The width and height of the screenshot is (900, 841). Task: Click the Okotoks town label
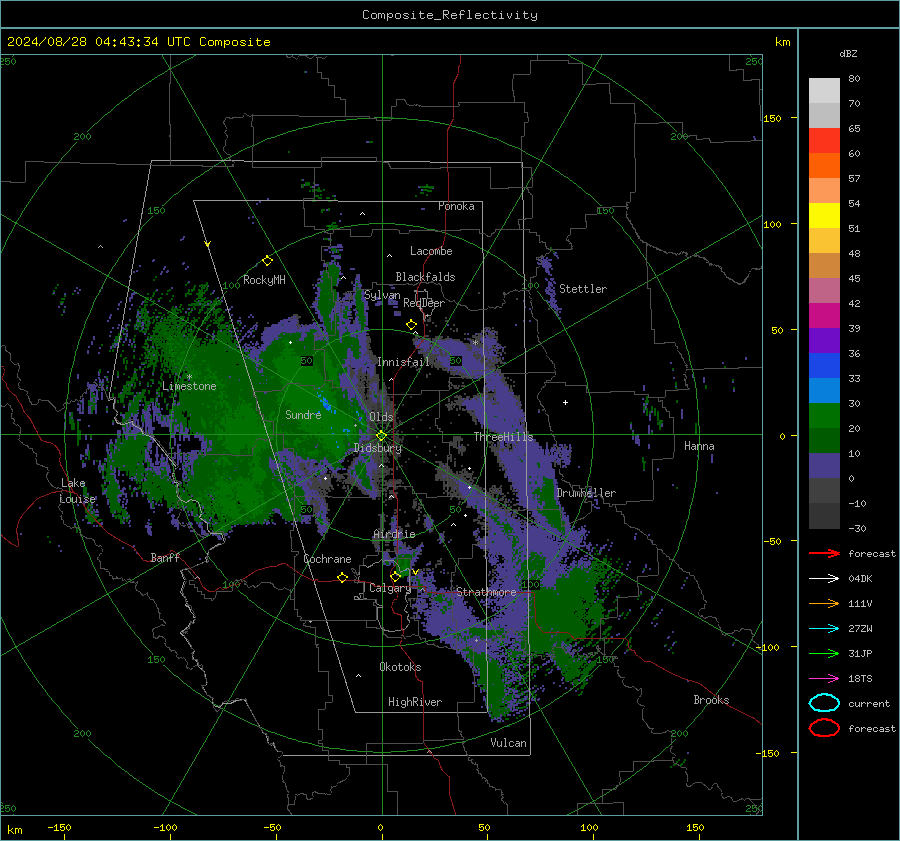pyautogui.click(x=400, y=667)
